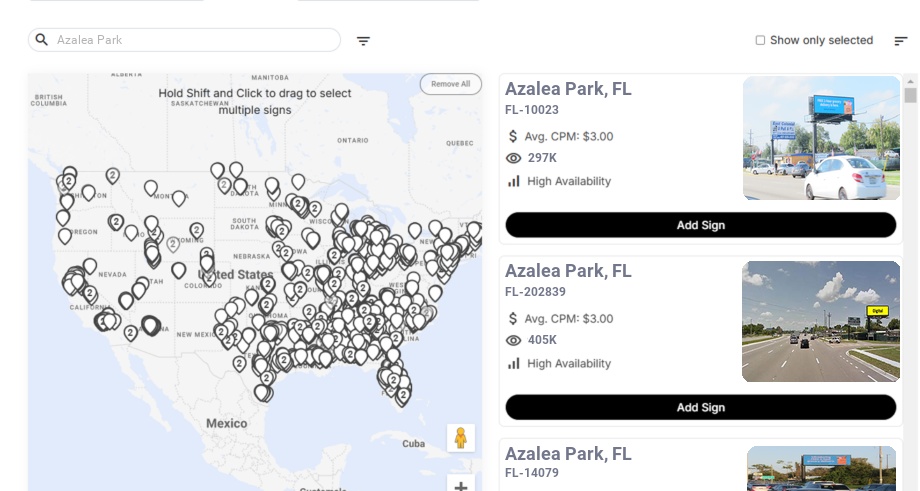Enable the Show only selected checkbox
The image size is (920, 491).
760,40
